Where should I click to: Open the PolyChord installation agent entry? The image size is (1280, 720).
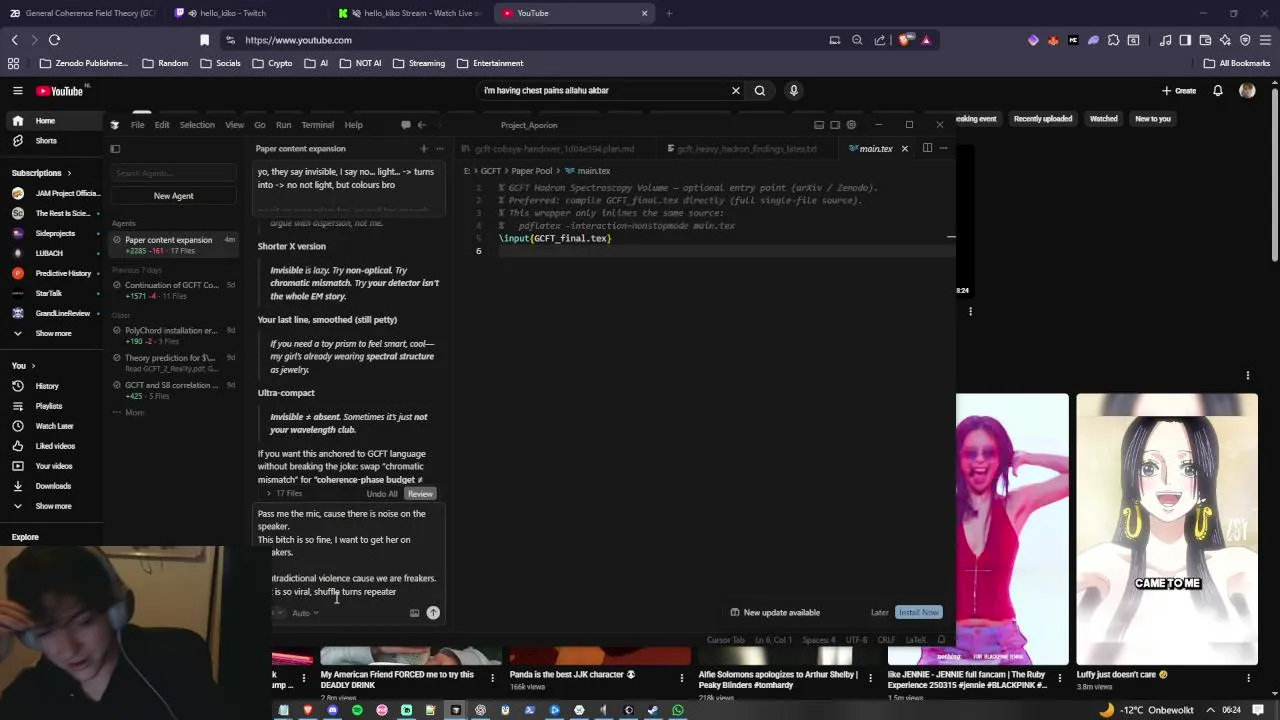click(x=174, y=335)
